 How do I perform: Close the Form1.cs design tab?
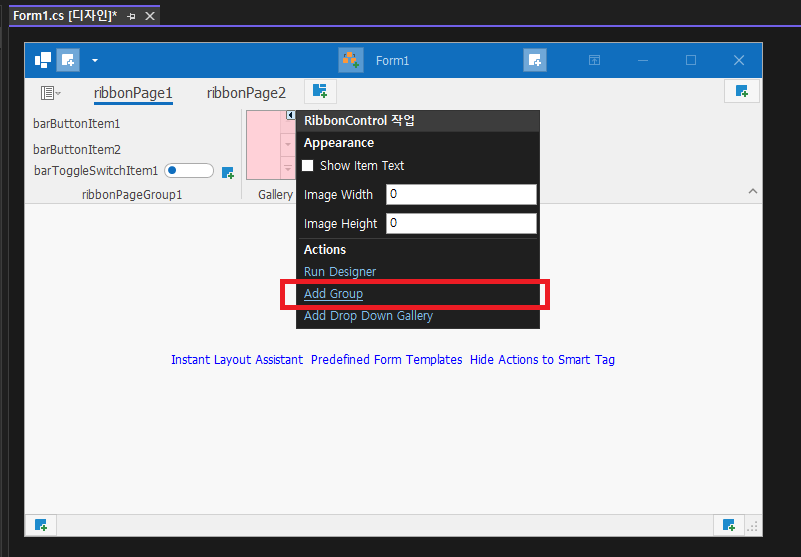coord(150,16)
